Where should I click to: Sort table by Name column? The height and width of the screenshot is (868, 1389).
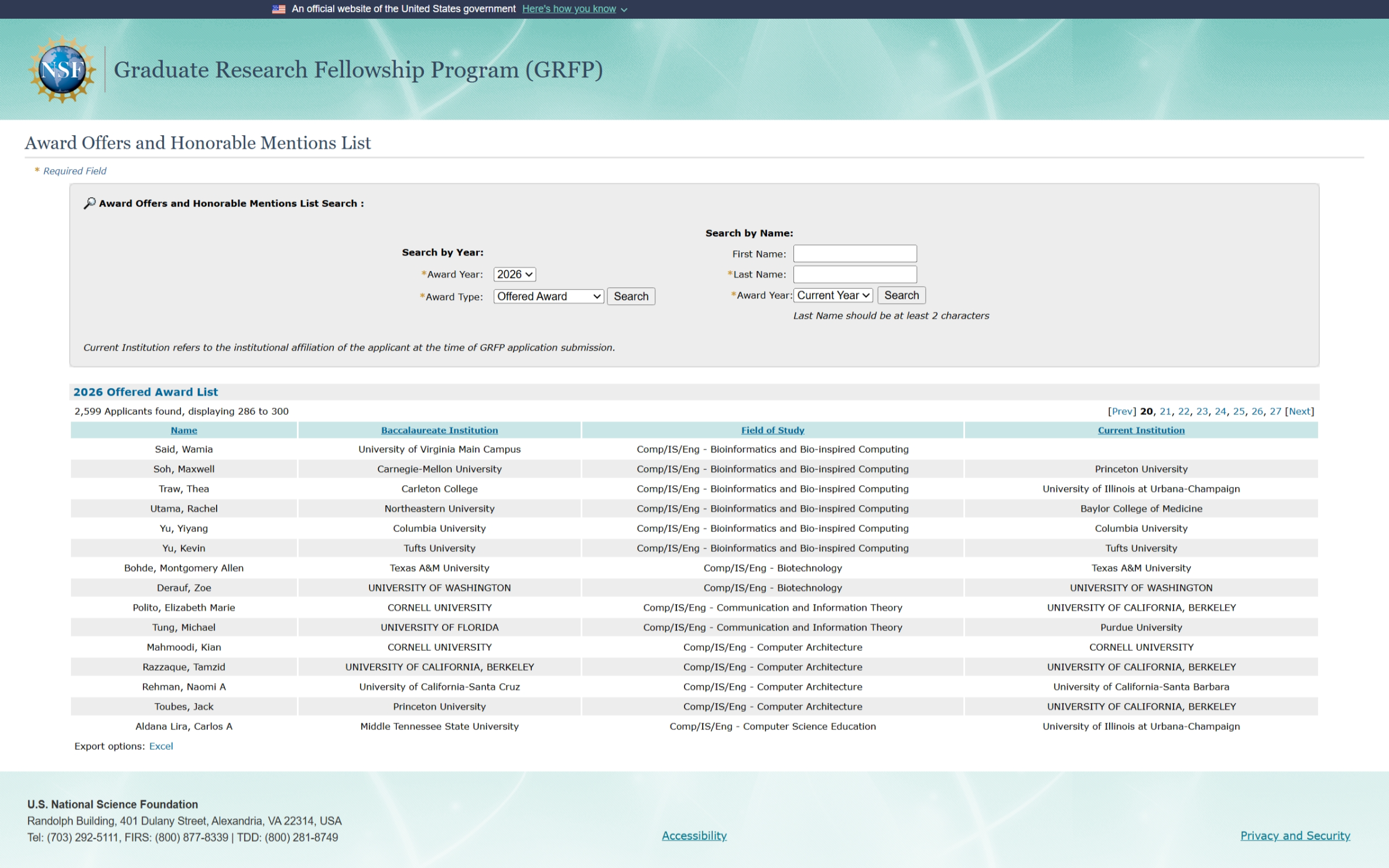(x=184, y=430)
